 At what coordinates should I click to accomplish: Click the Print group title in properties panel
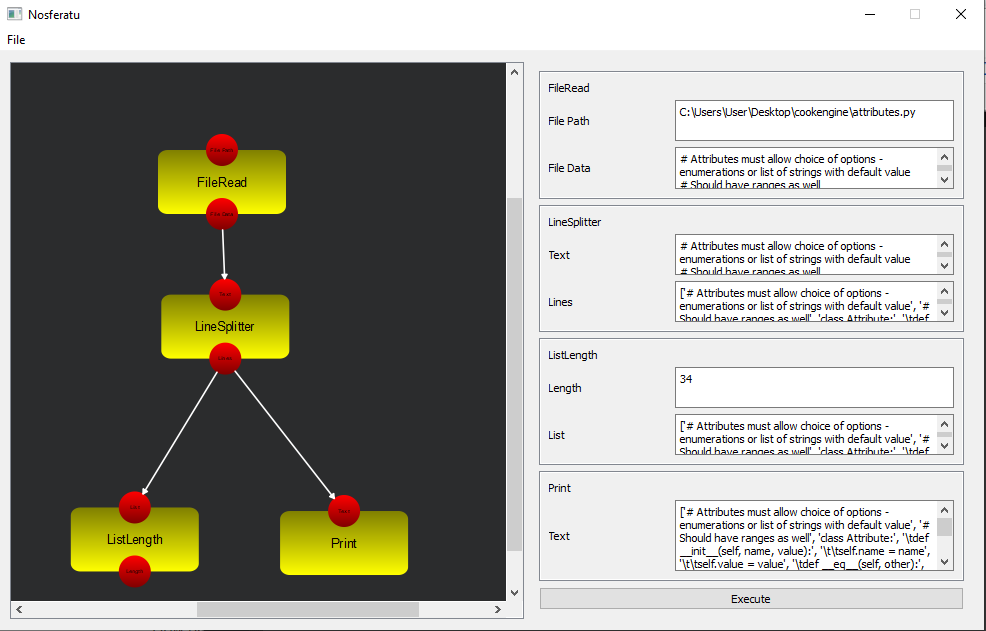coord(559,488)
